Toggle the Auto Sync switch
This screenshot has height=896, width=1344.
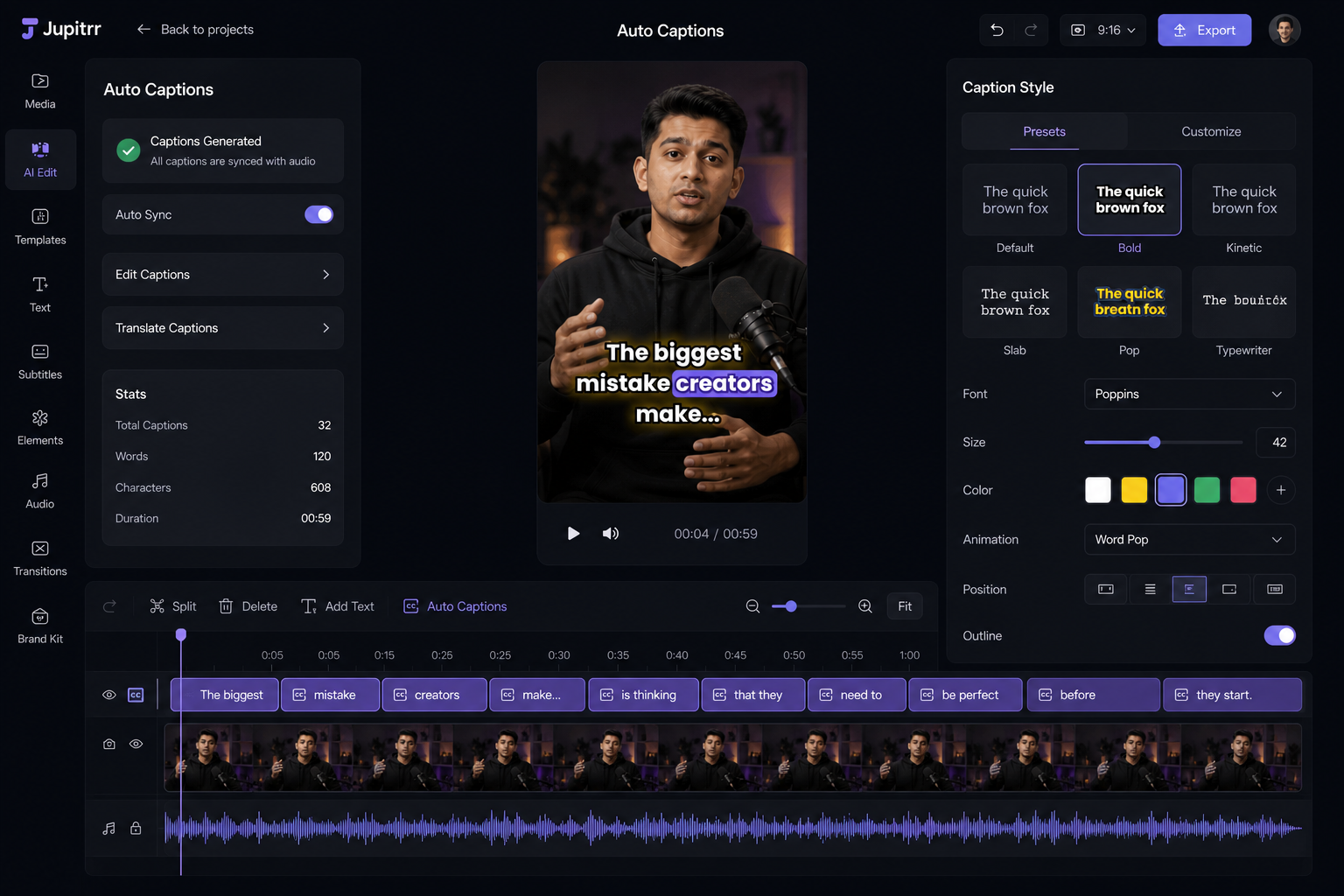(318, 214)
